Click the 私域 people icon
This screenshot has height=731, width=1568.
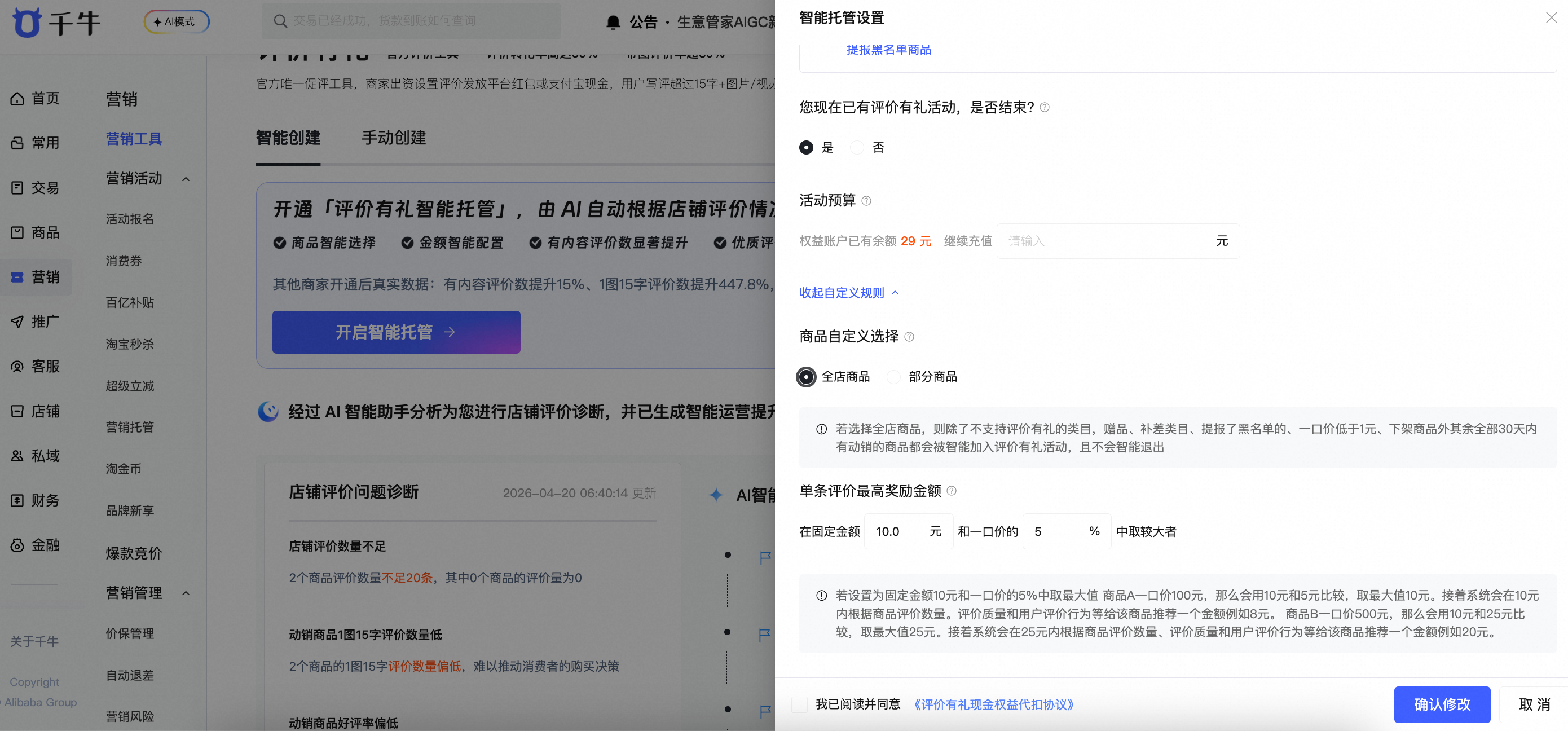pyautogui.click(x=17, y=456)
